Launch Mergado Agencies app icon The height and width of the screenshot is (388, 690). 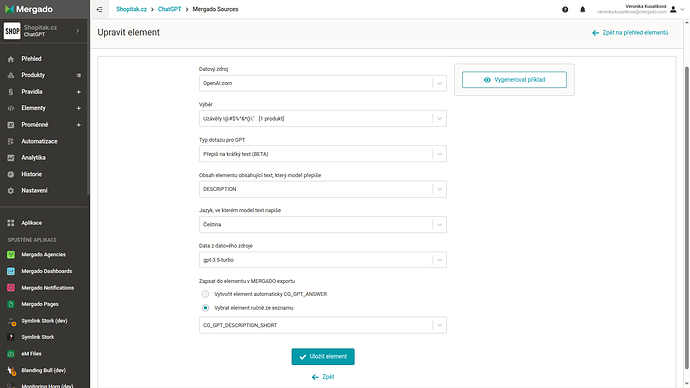coord(11,255)
